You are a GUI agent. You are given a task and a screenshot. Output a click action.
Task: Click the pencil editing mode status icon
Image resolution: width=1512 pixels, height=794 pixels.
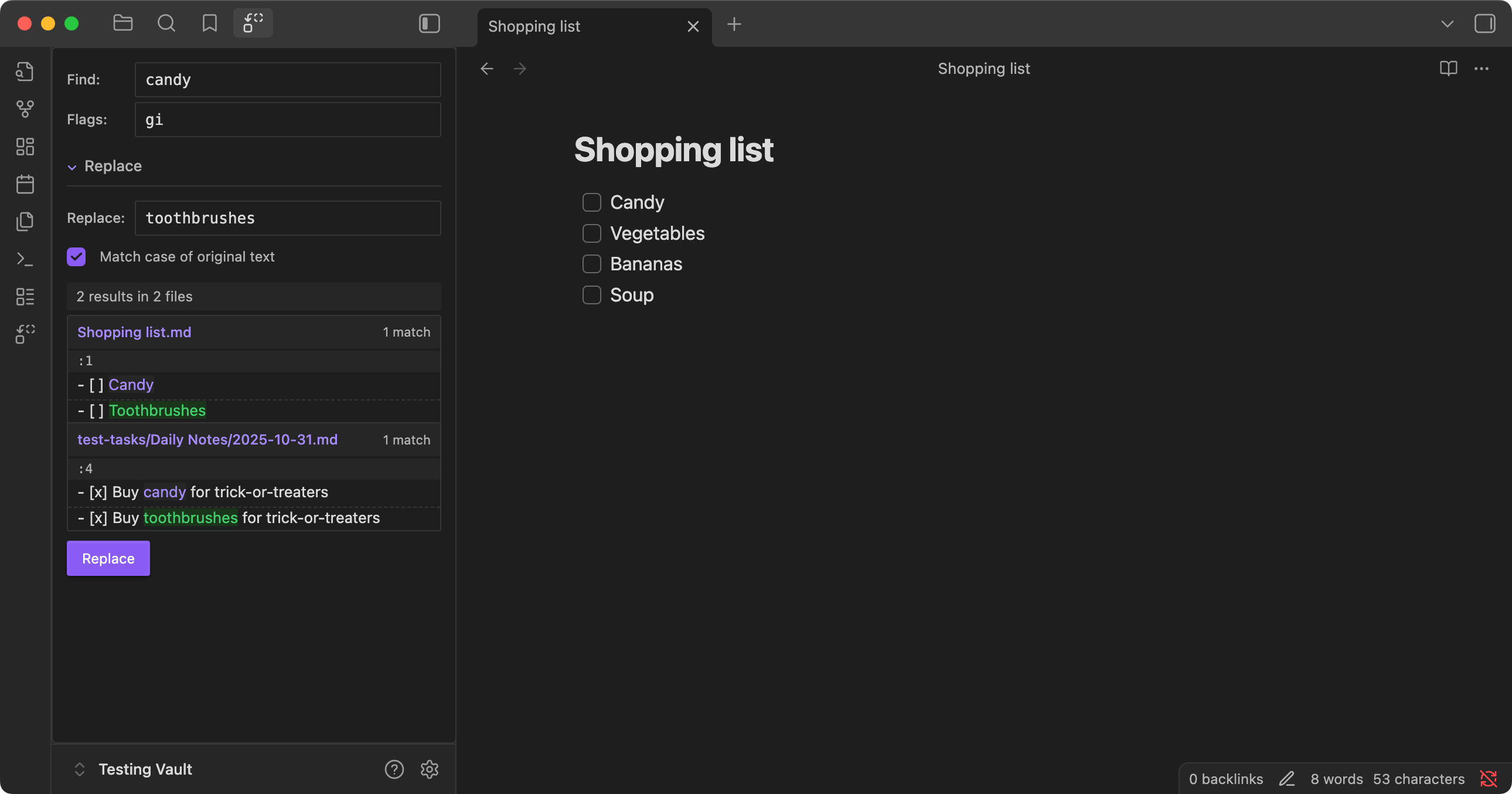click(1286, 779)
